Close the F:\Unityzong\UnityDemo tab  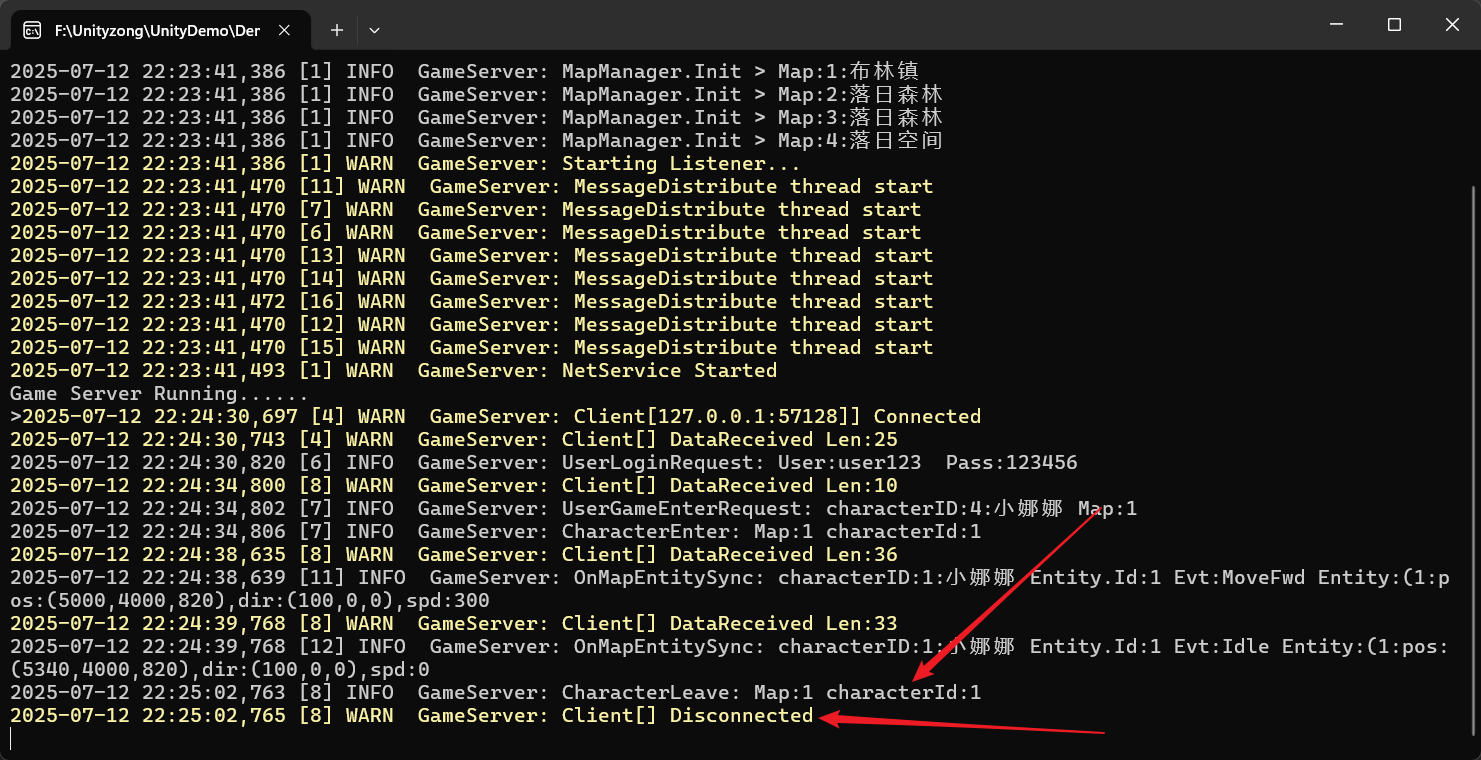pos(284,30)
